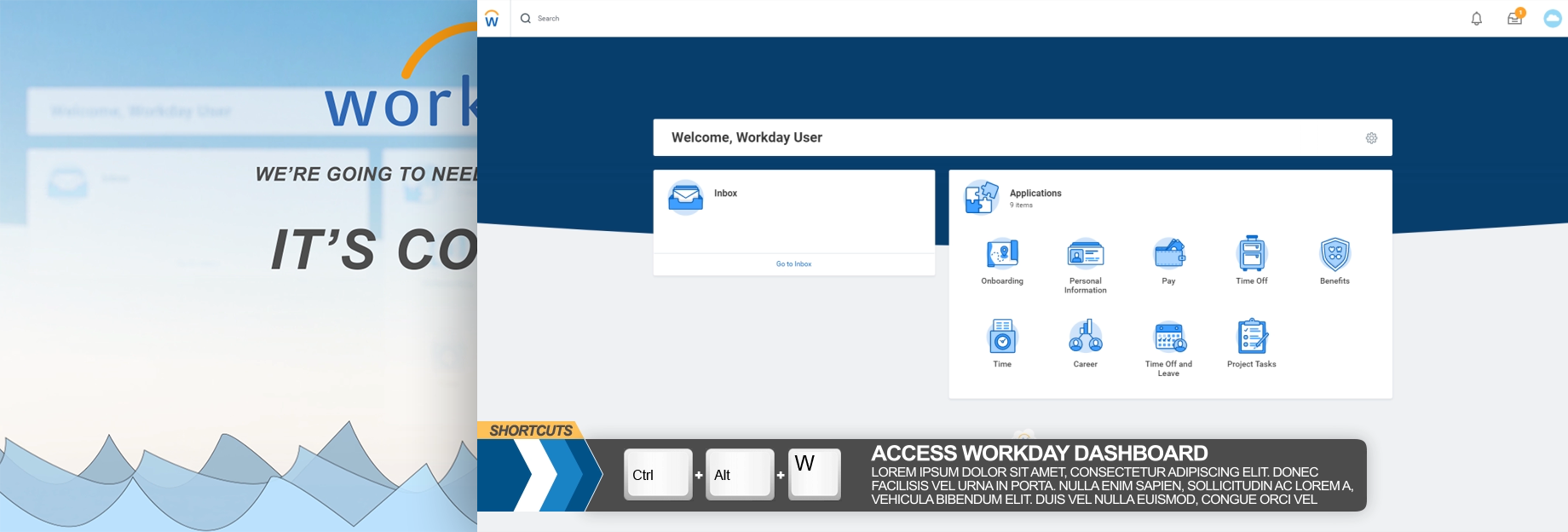The width and height of the screenshot is (1568, 532).
Task: Click the Welcome, Workday User text
Action: click(x=747, y=137)
